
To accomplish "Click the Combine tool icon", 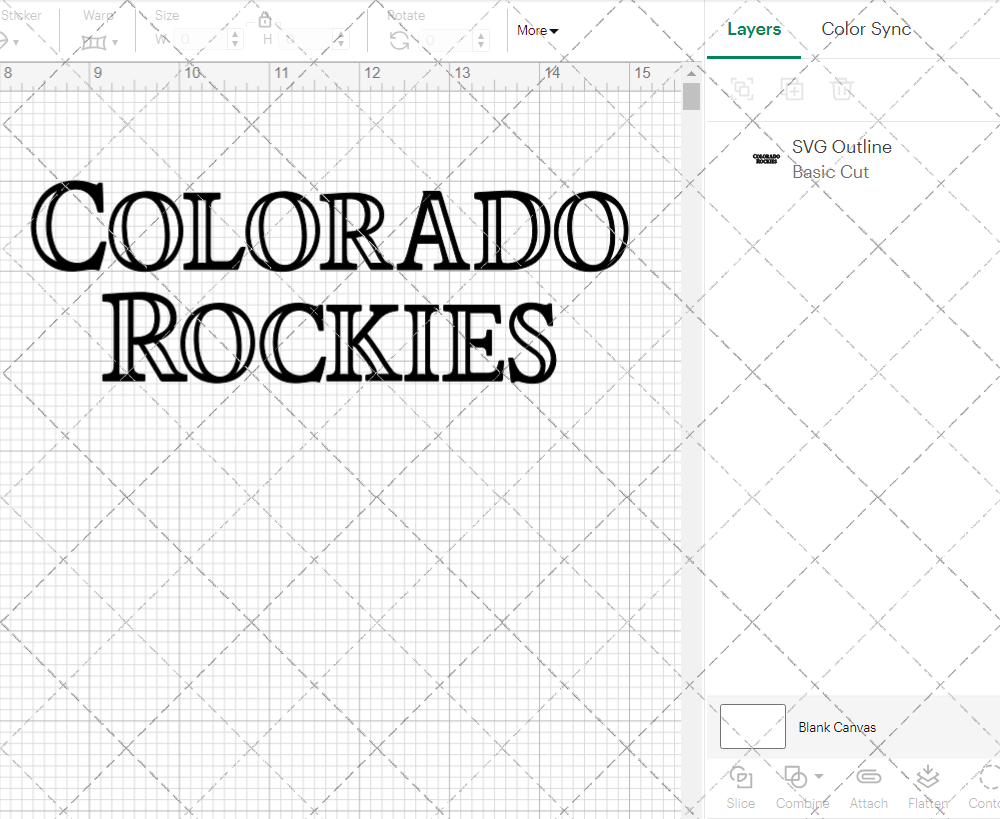I will 795,778.
